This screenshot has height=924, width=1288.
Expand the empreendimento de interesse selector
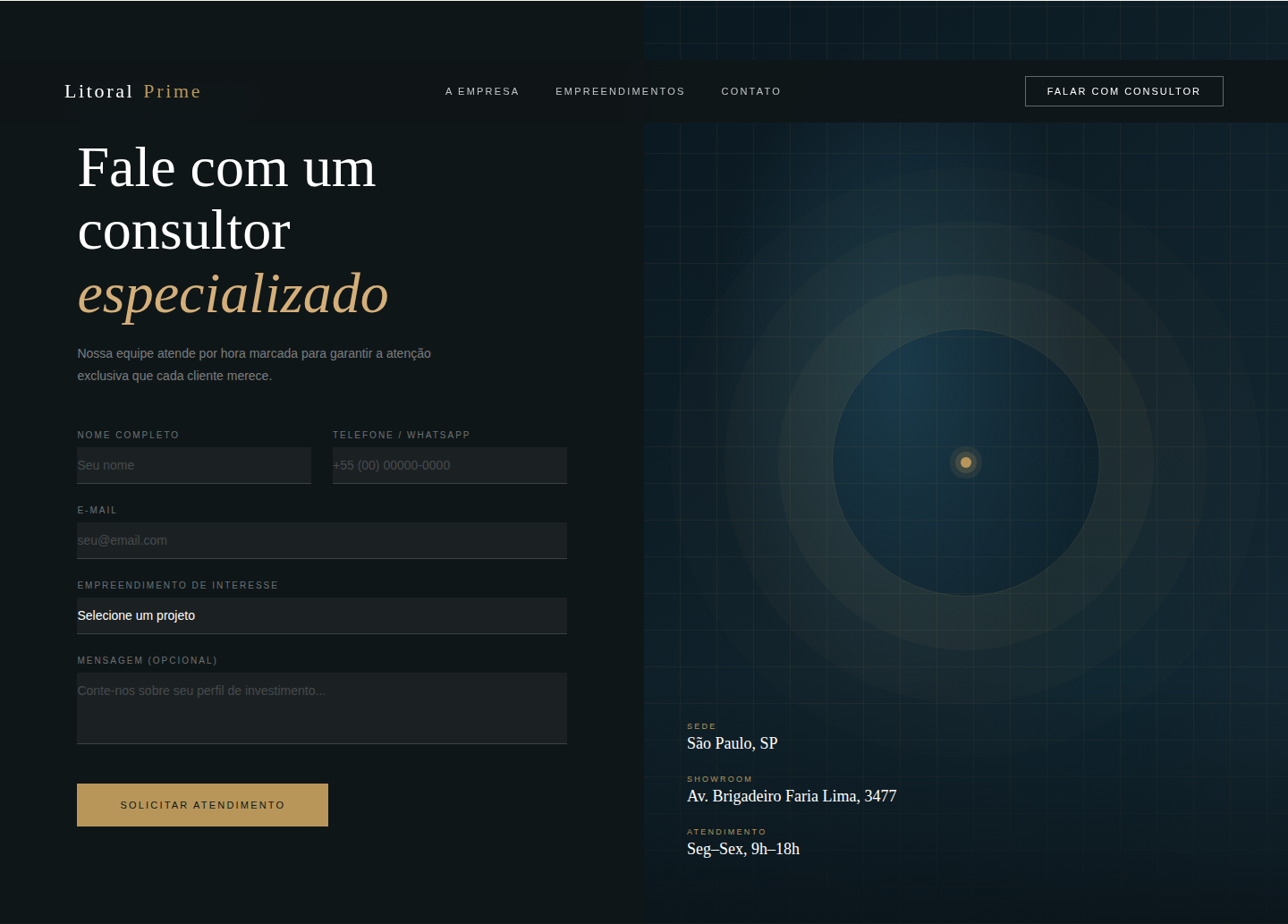pos(322,615)
